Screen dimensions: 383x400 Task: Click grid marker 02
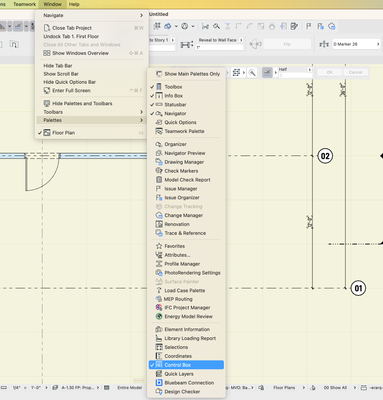(325, 156)
